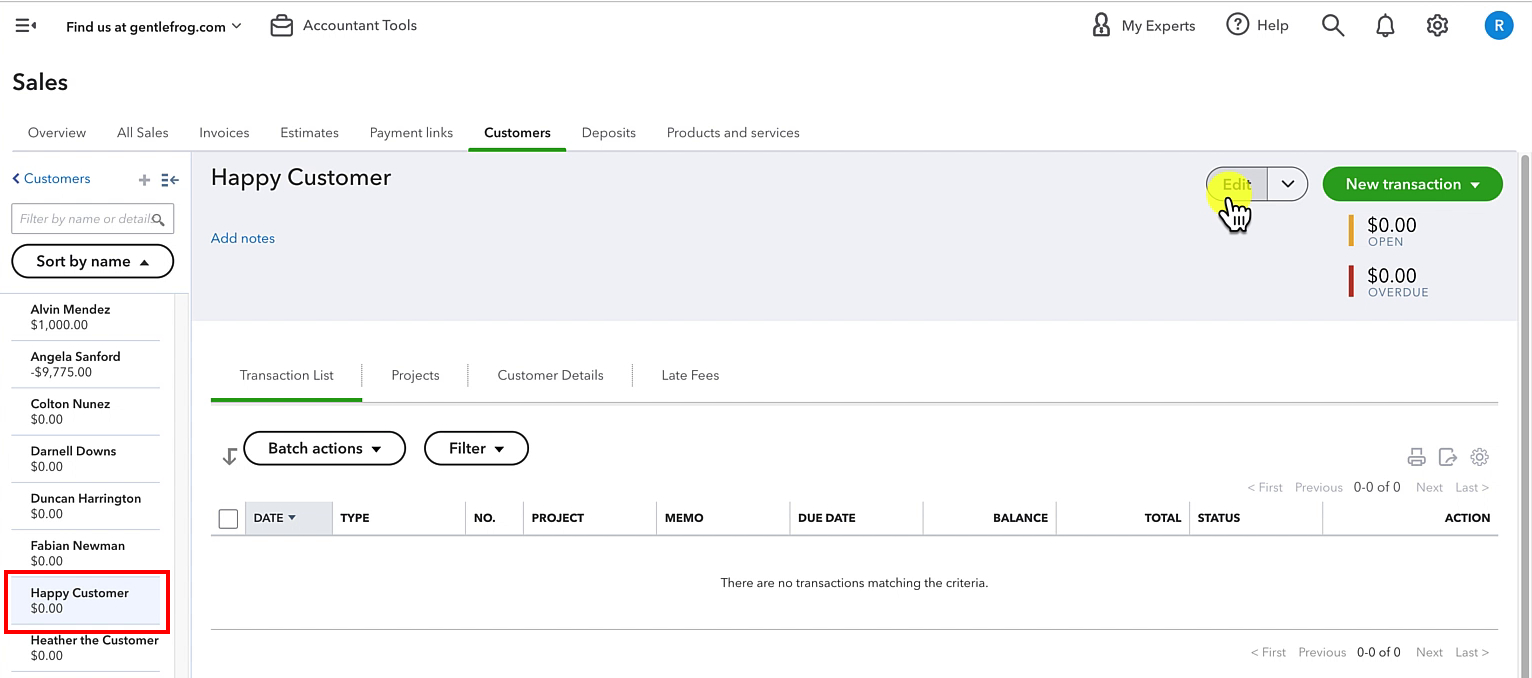The width and height of the screenshot is (1532, 678).
Task: Select Alvin Mendez in customer list
Action: click(x=85, y=317)
